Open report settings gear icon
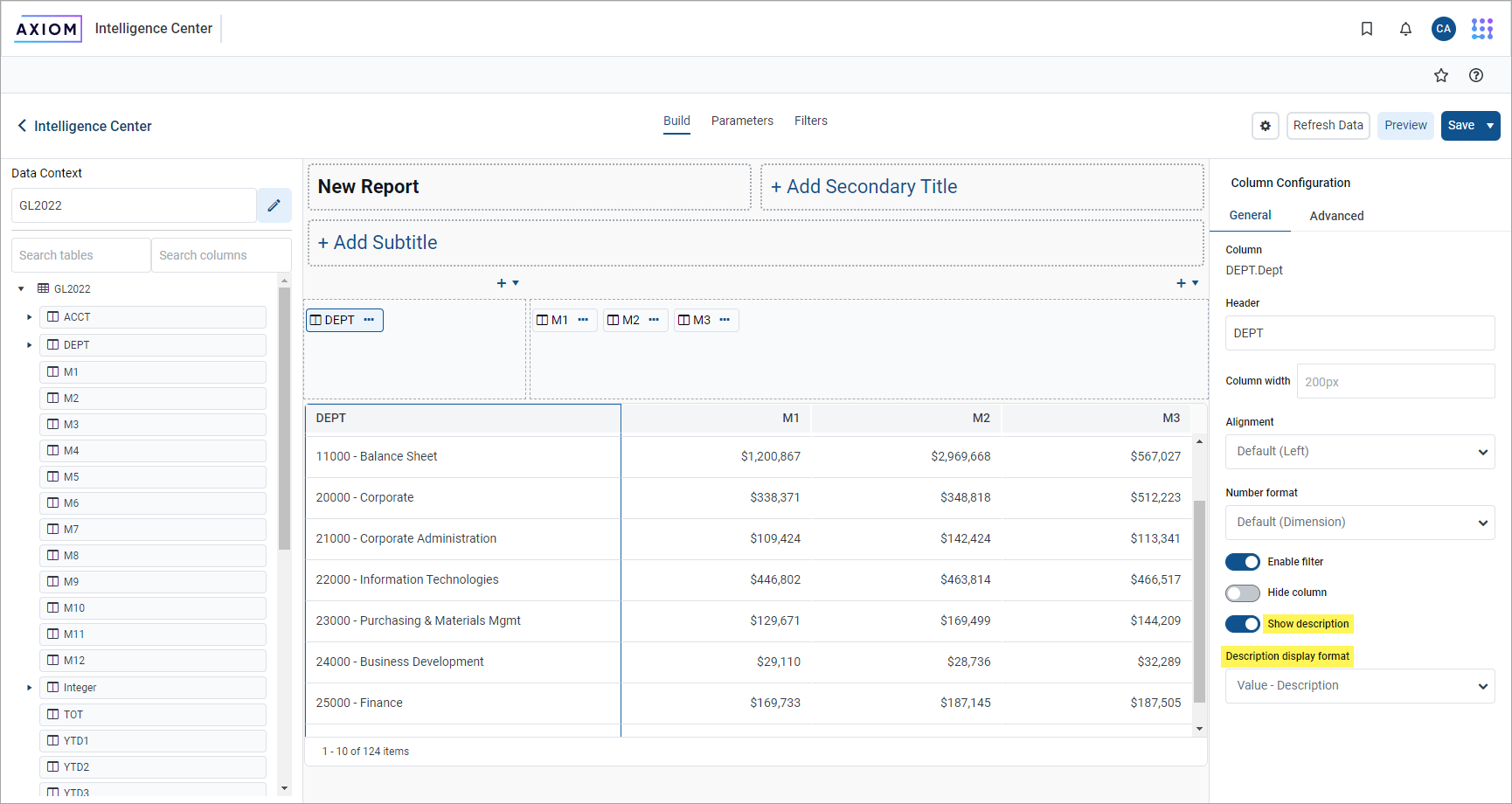Viewport: 1512px width, 804px height. coord(1265,126)
